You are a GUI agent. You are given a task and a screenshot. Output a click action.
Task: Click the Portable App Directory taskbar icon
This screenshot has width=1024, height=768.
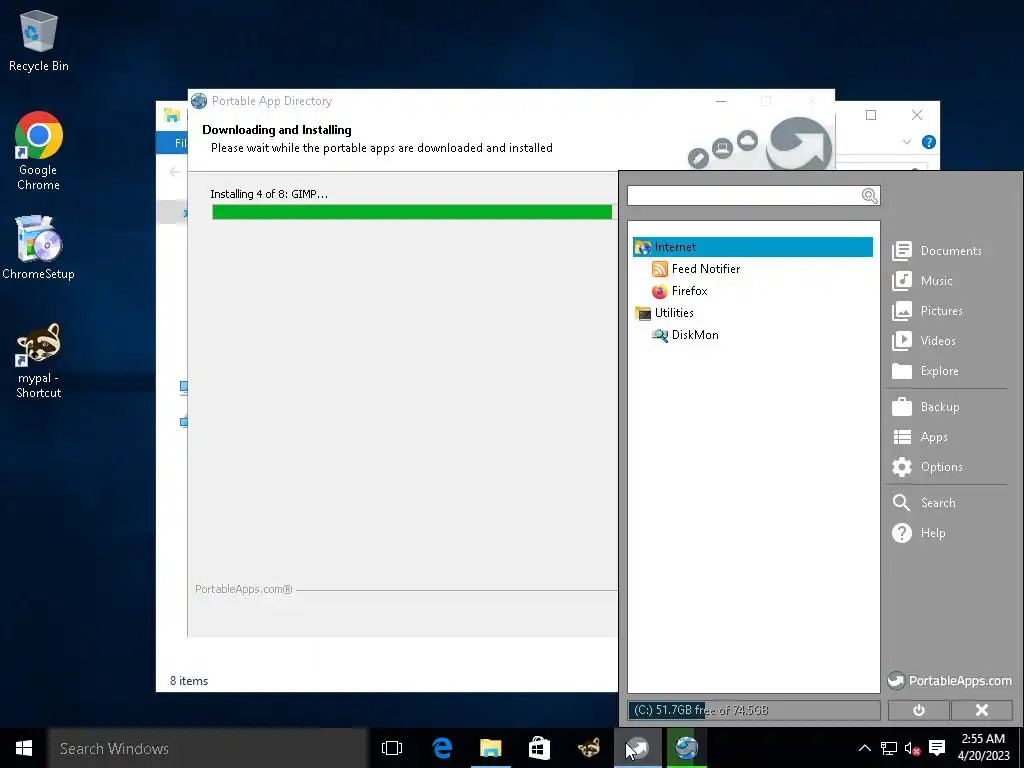pos(686,748)
